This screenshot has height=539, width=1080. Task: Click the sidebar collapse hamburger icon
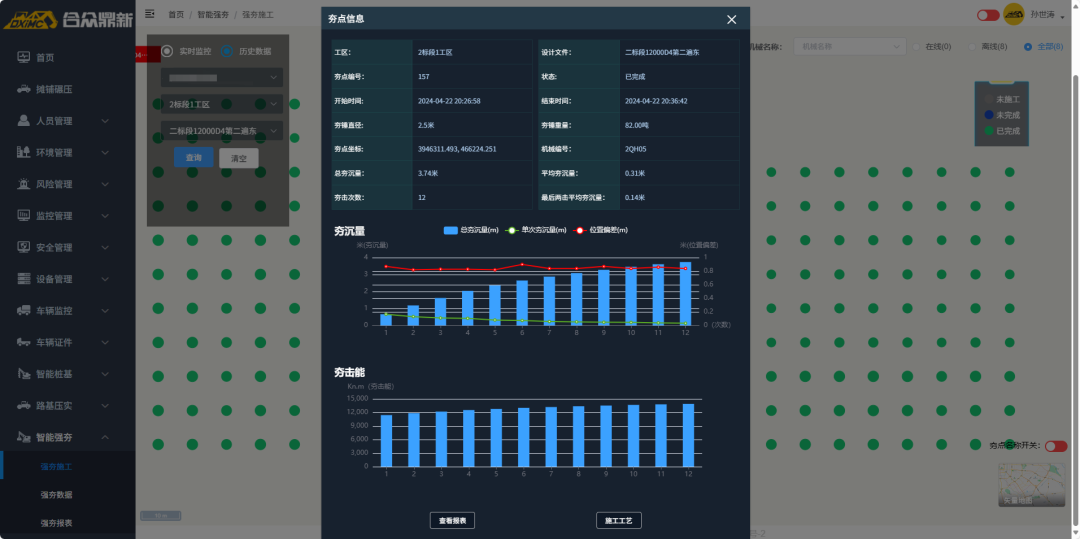pos(150,14)
